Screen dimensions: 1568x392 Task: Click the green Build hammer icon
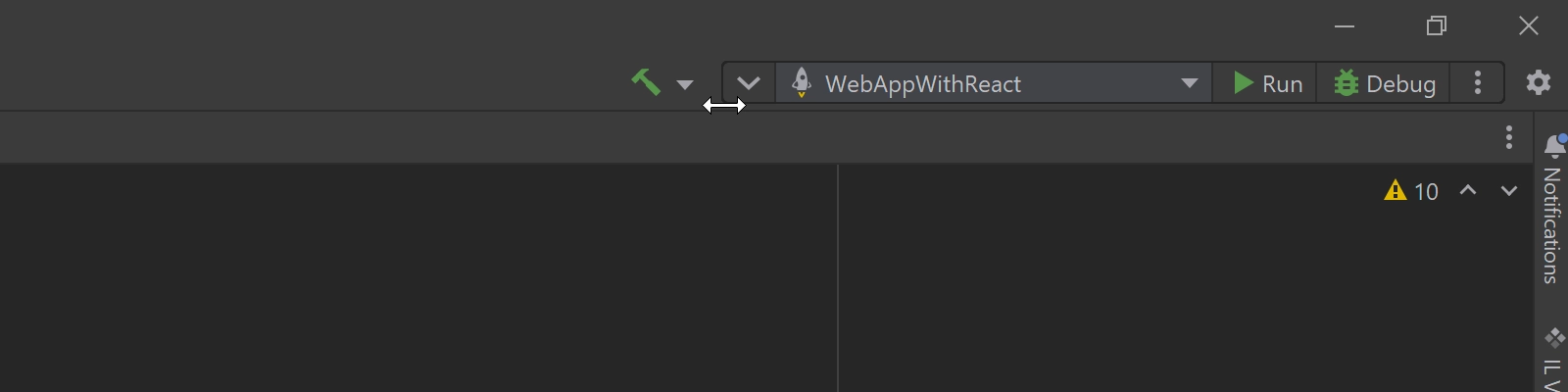coord(646,82)
